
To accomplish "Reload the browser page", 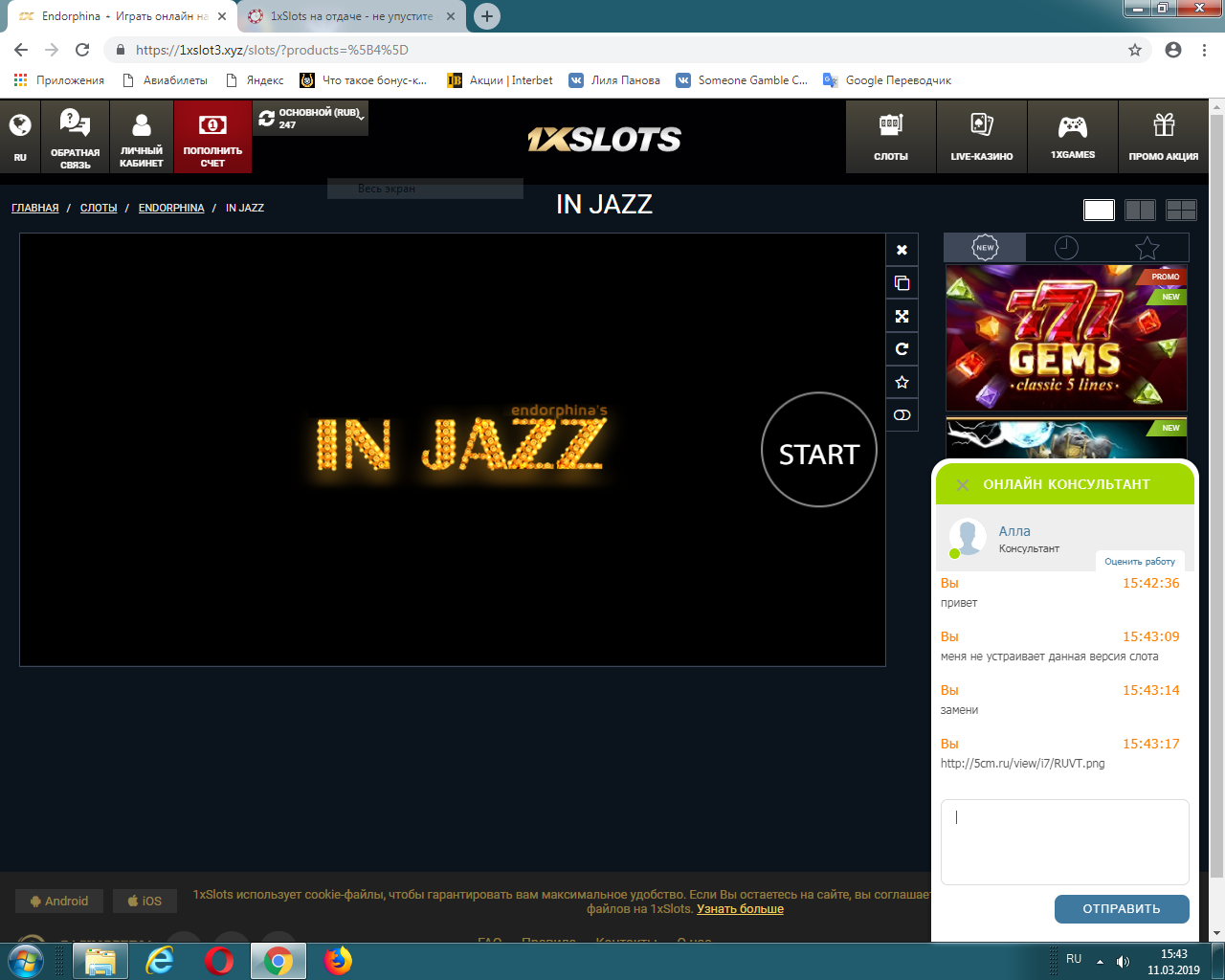I will coord(82,50).
